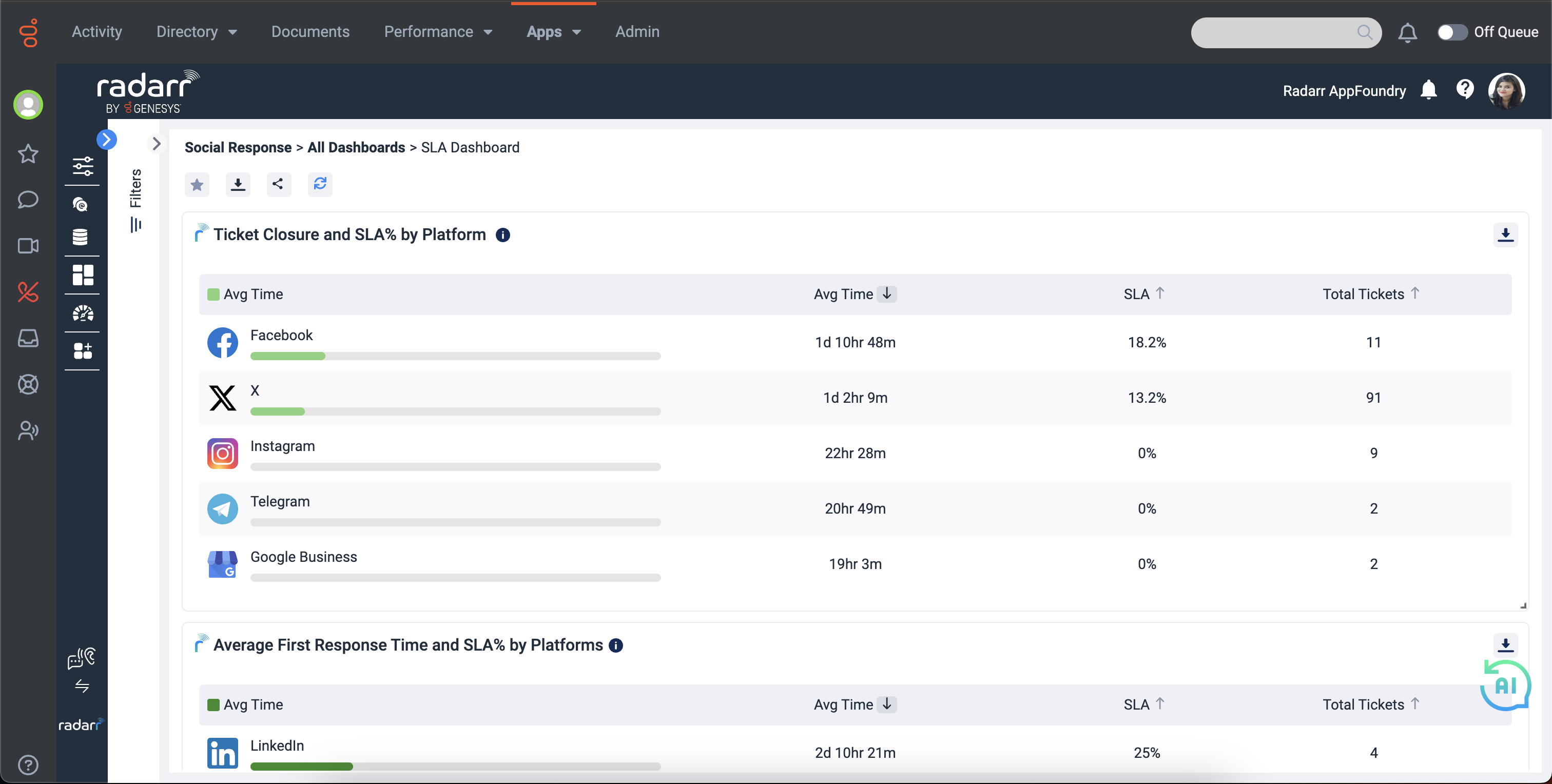The image size is (1552, 784).
Task: Collapse the Filters panel with the blue chevron
Action: pos(107,139)
